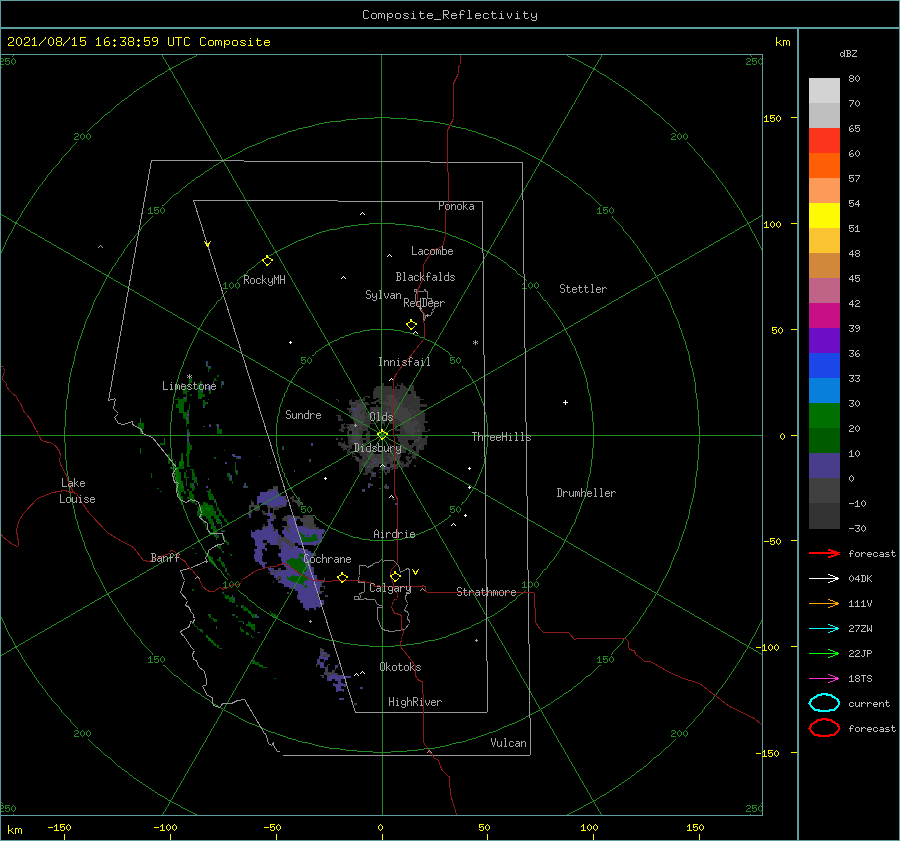Click the Banff label

coord(165,557)
